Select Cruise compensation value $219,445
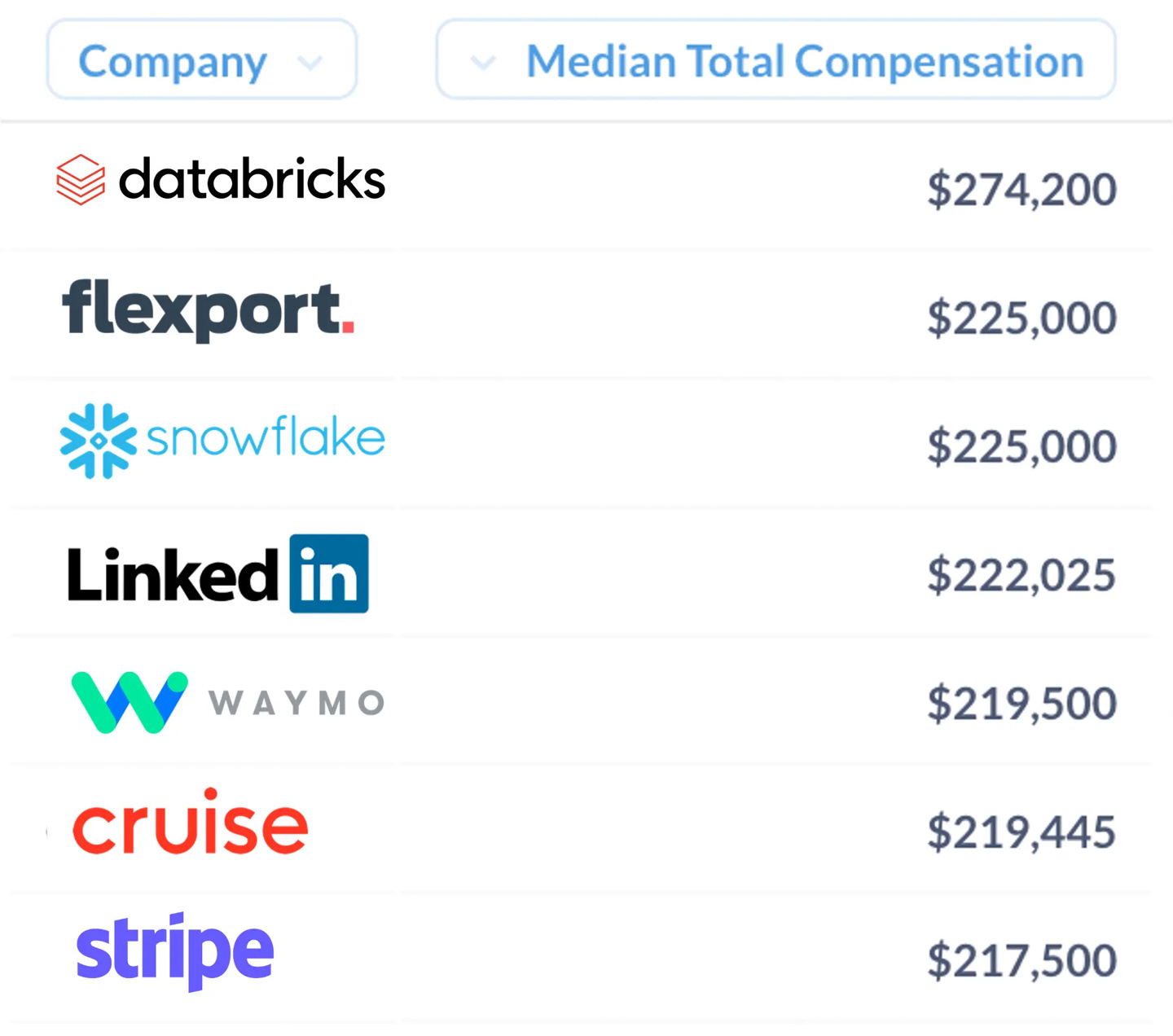This screenshot has height=1036, width=1173. tap(1021, 832)
